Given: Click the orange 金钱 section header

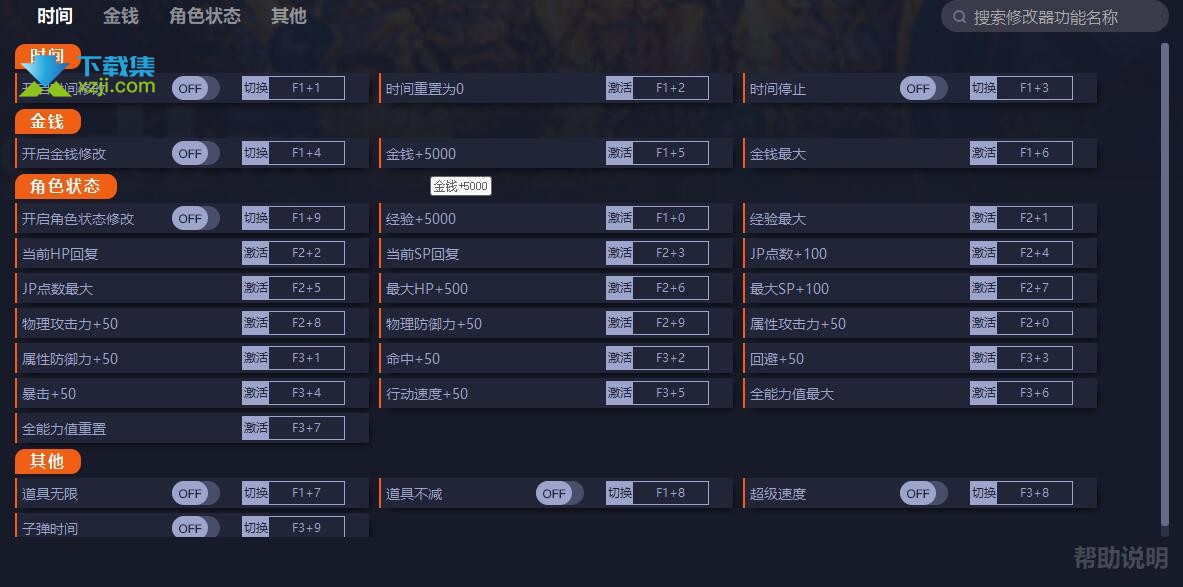Looking at the screenshot, I should (48, 121).
